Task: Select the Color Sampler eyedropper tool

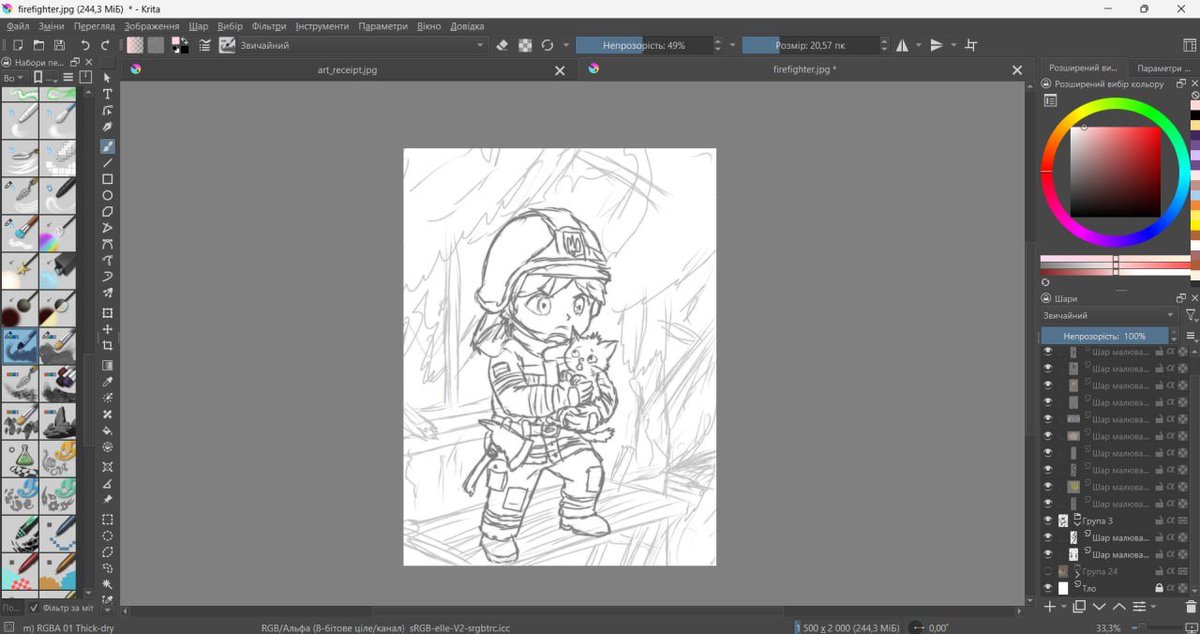Action: click(107, 382)
